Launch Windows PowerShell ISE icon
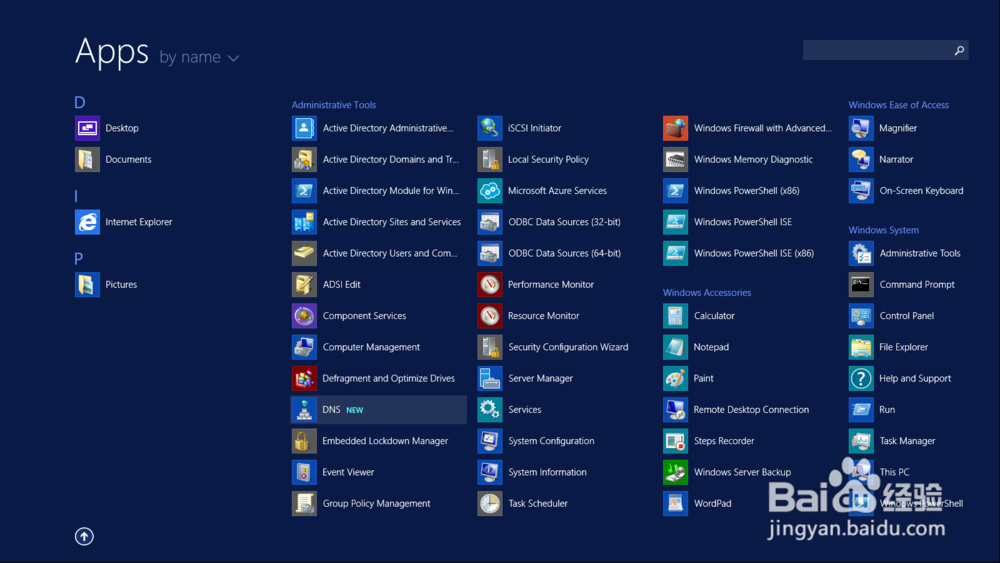The image size is (1000, 563). coord(675,222)
